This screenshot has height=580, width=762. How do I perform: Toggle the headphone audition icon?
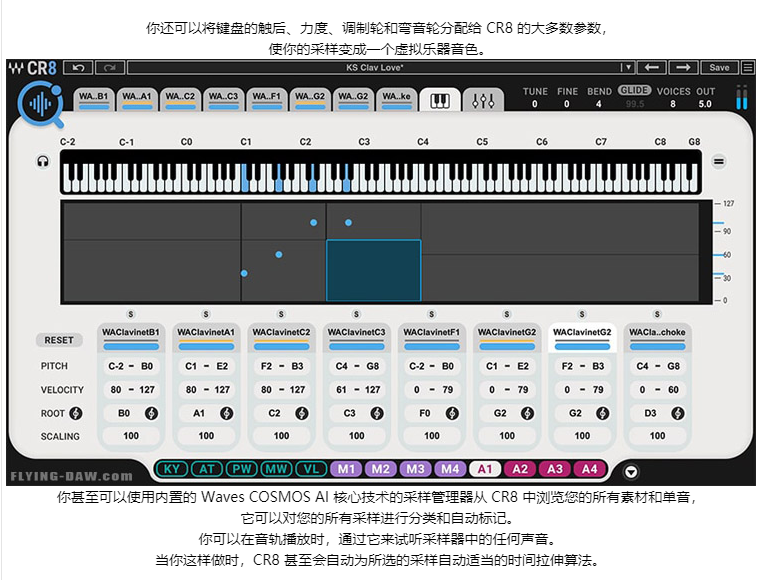coord(43,161)
